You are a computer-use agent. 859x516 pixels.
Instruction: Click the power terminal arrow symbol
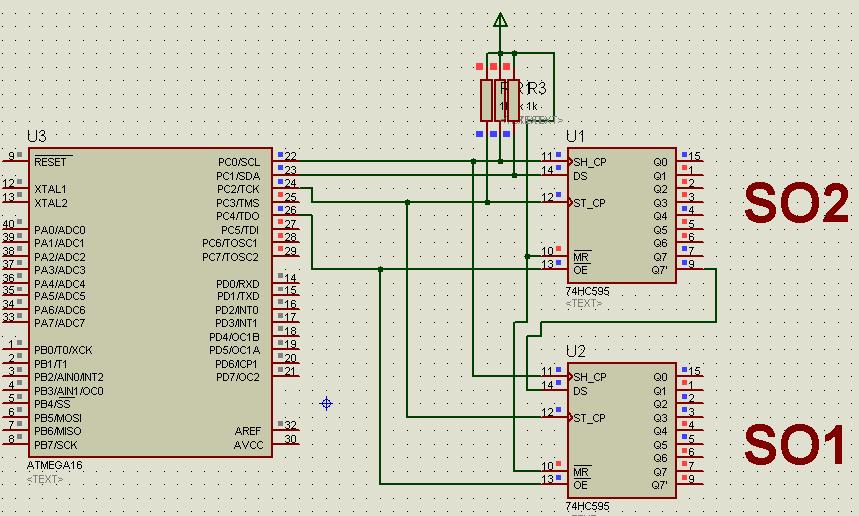tap(500, 20)
